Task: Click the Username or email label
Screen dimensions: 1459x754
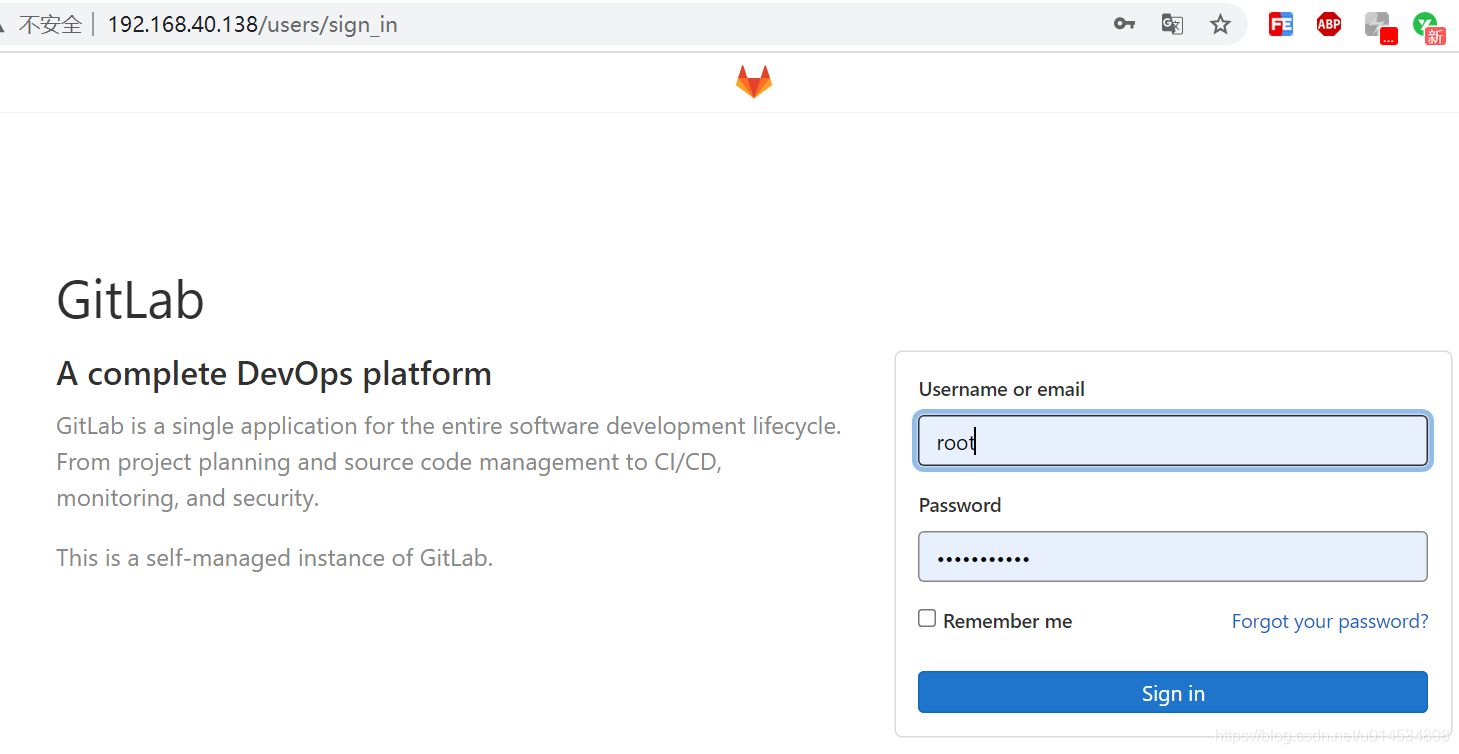Action: tap(1001, 389)
